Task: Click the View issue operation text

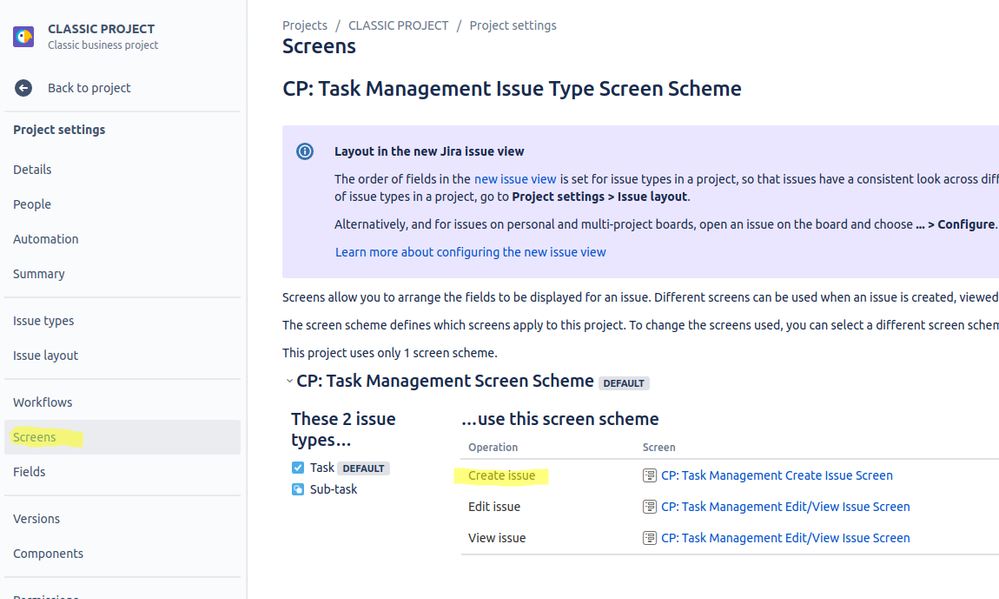Action: (x=497, y=538)
